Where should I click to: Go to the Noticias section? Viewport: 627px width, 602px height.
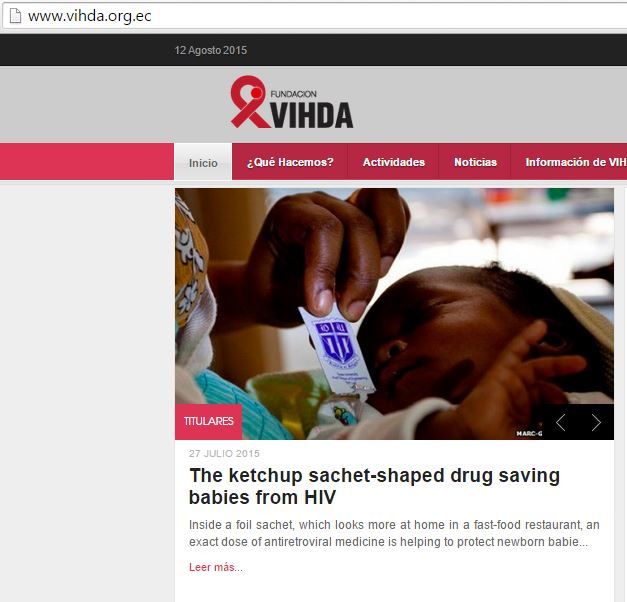click(475, 162)
